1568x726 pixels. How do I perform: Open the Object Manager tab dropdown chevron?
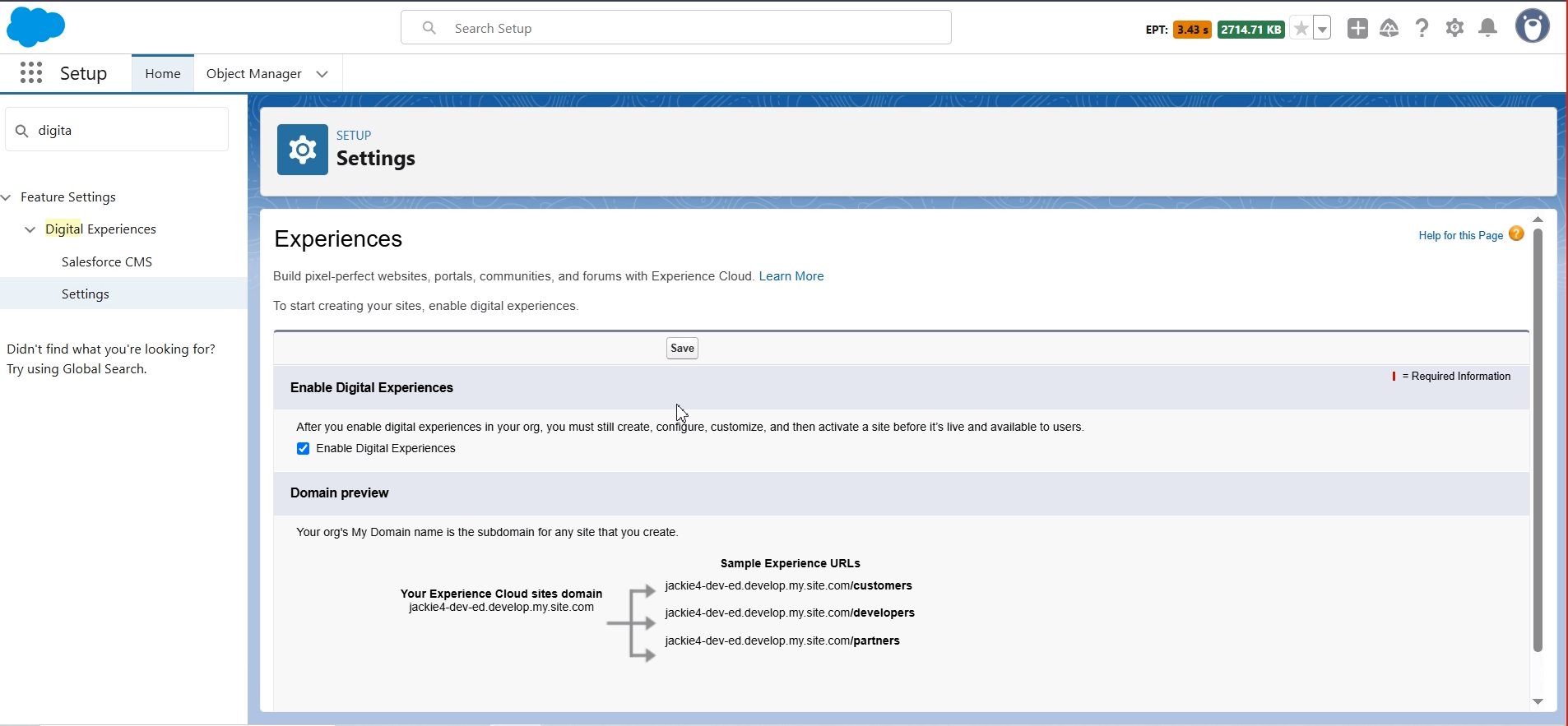tap(322, 74)
